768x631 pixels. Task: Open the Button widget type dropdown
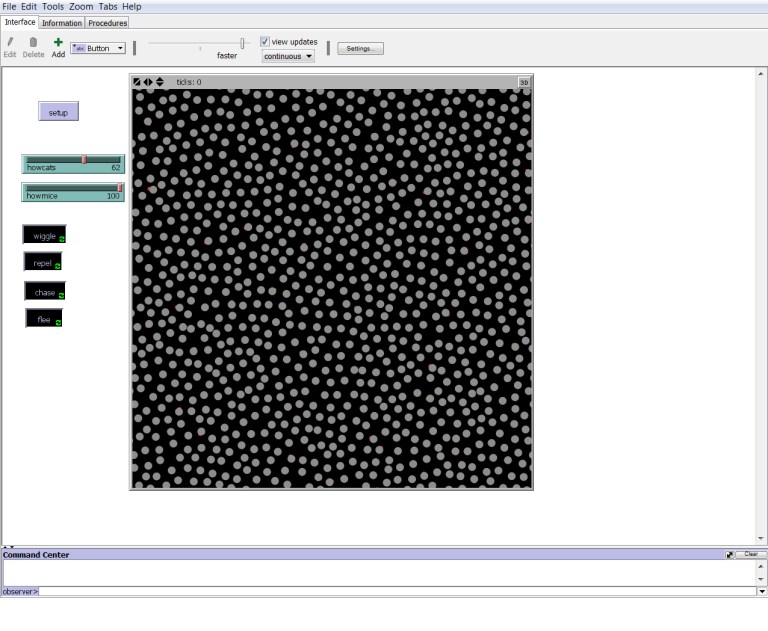(98, 48)
